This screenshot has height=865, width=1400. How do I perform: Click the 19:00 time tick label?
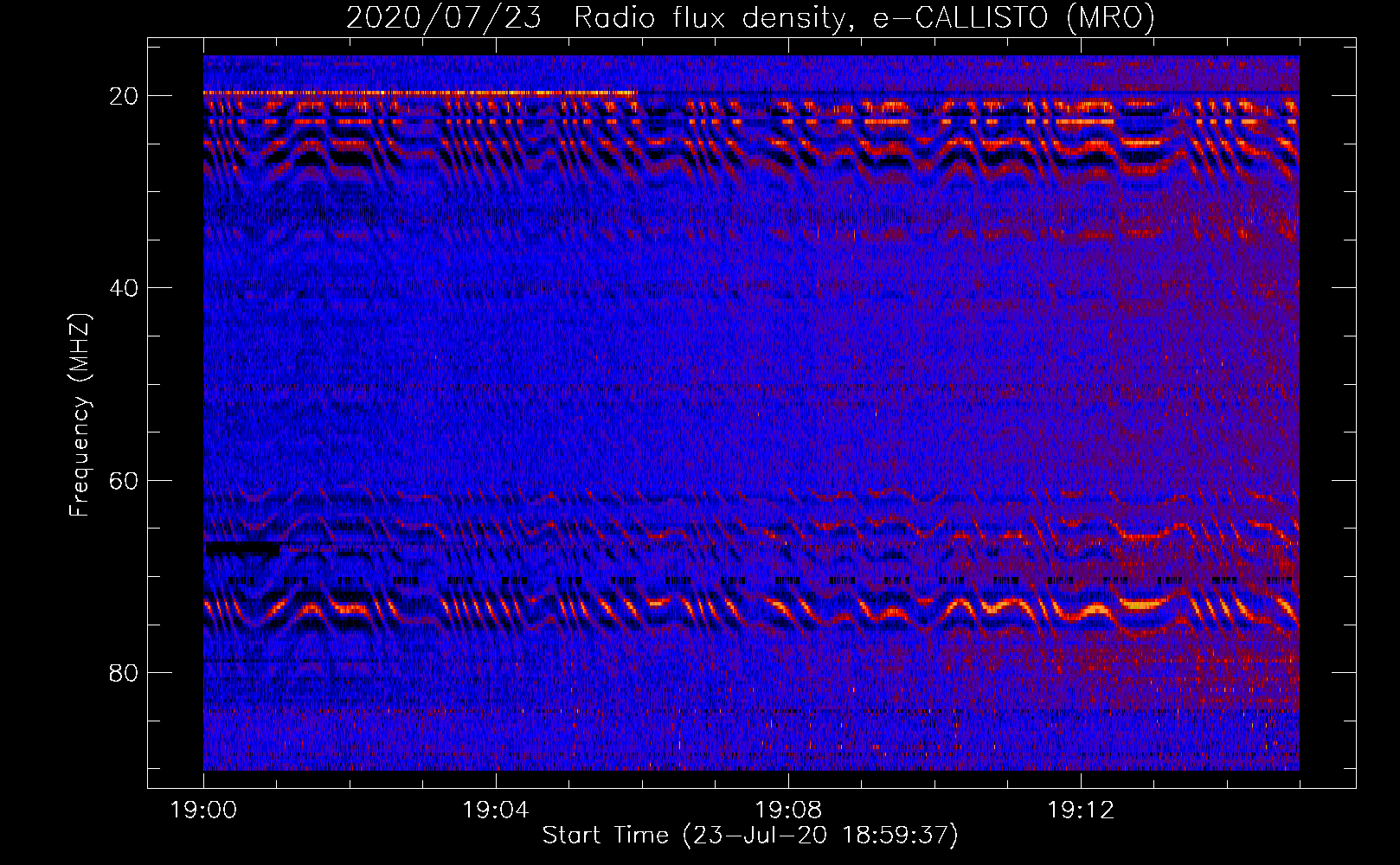(x=204, y=811)
